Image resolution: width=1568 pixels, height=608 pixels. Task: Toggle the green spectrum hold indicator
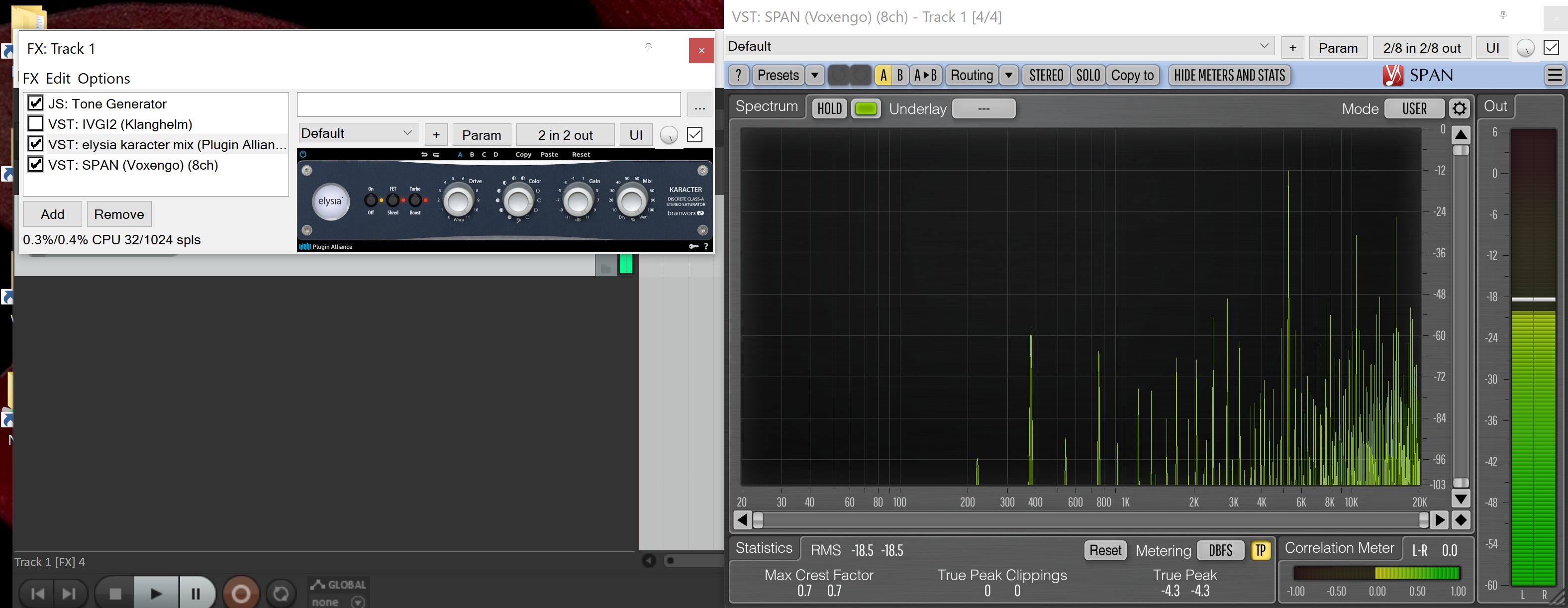click(865, 109)
